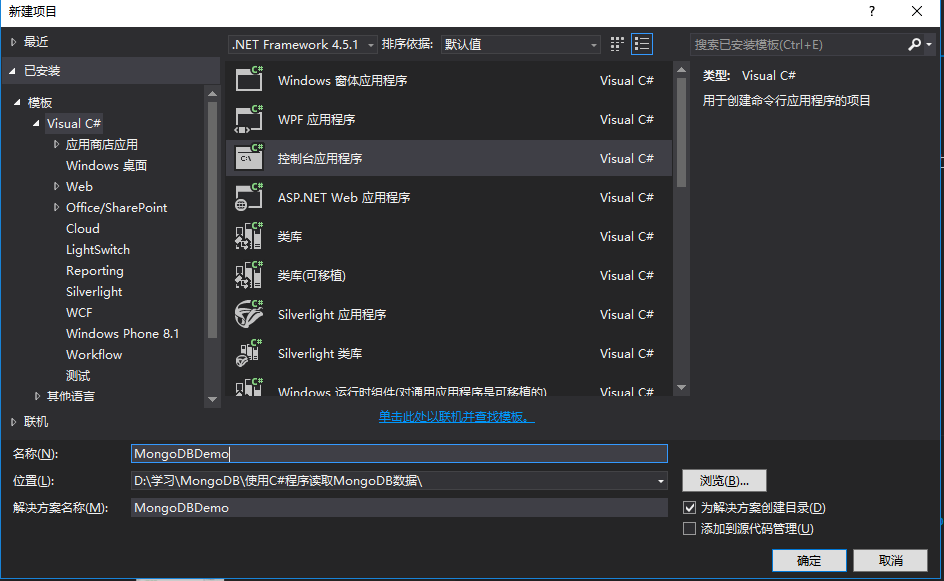Click the category tree scroll down arrow
This screenshot has height=581, width=944.
tap(212, 399)
